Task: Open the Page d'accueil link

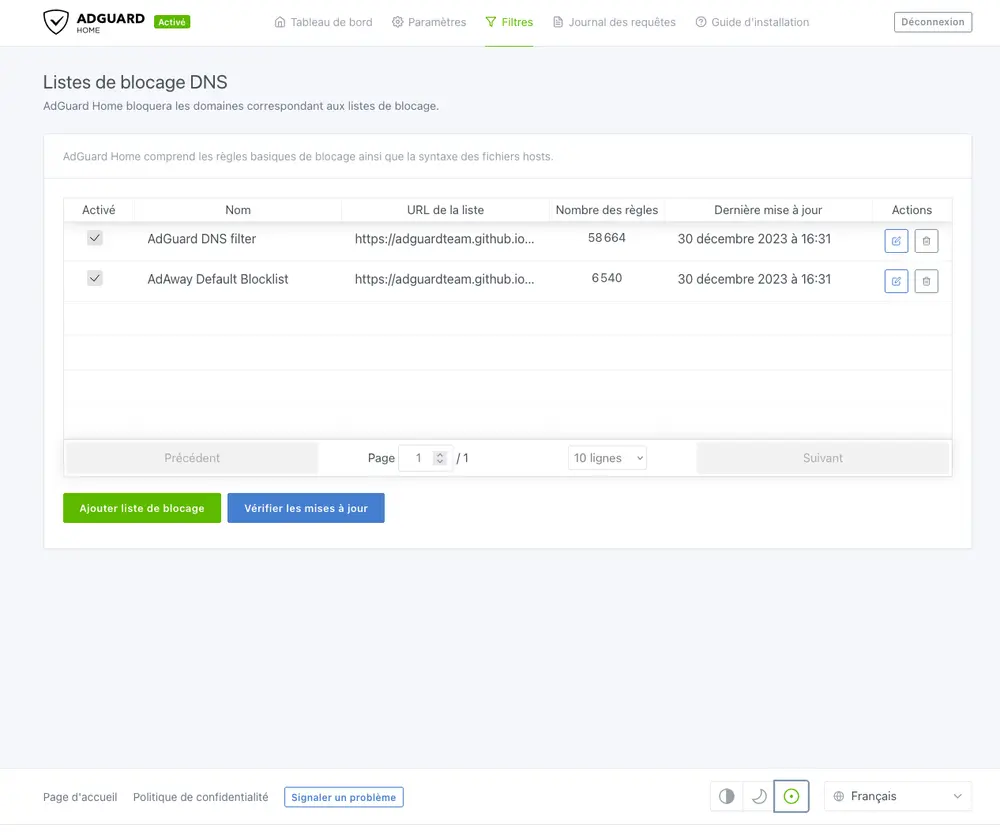Action: pyautogui.click(x=80, y=797)
